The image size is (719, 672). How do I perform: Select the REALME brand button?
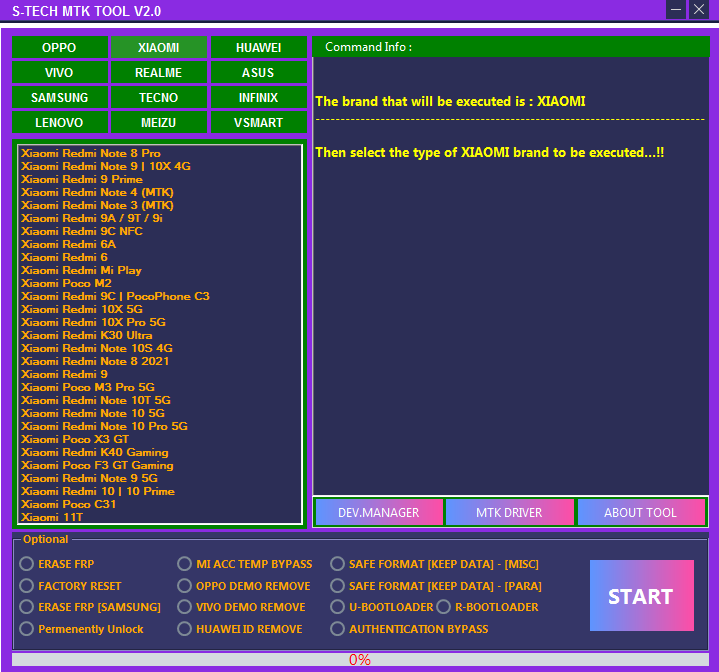(x=159, y=72)
